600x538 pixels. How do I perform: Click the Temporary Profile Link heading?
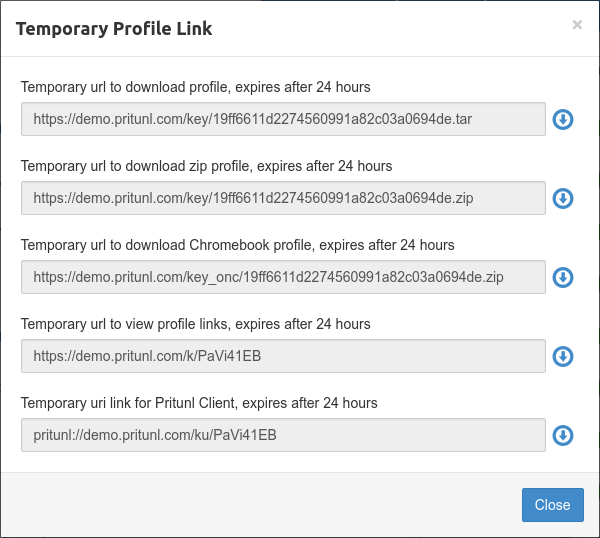114,29
